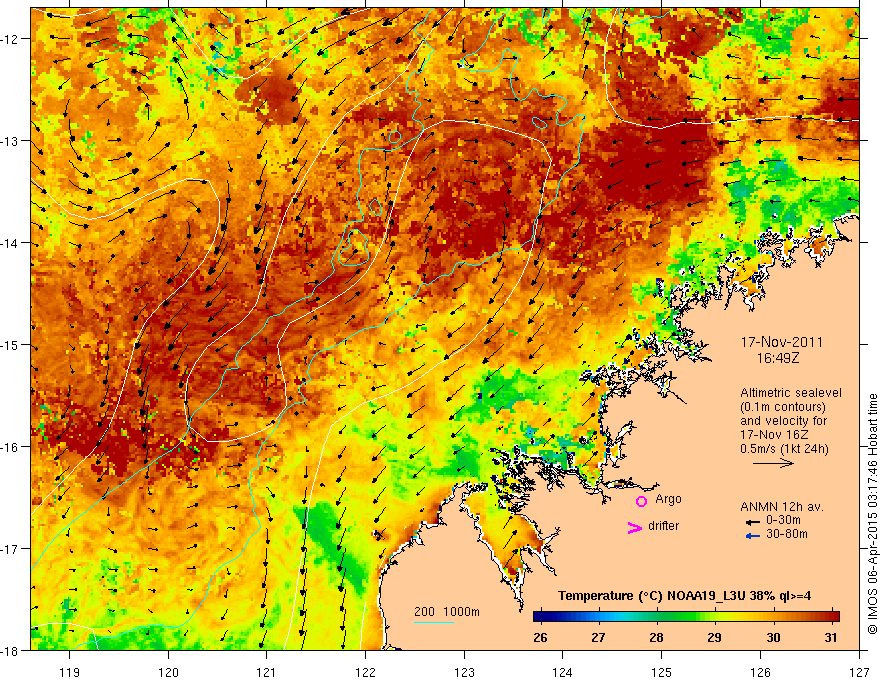880x680 pixels.
Task: Click color bar tick label 27
Action: (598, 638)
